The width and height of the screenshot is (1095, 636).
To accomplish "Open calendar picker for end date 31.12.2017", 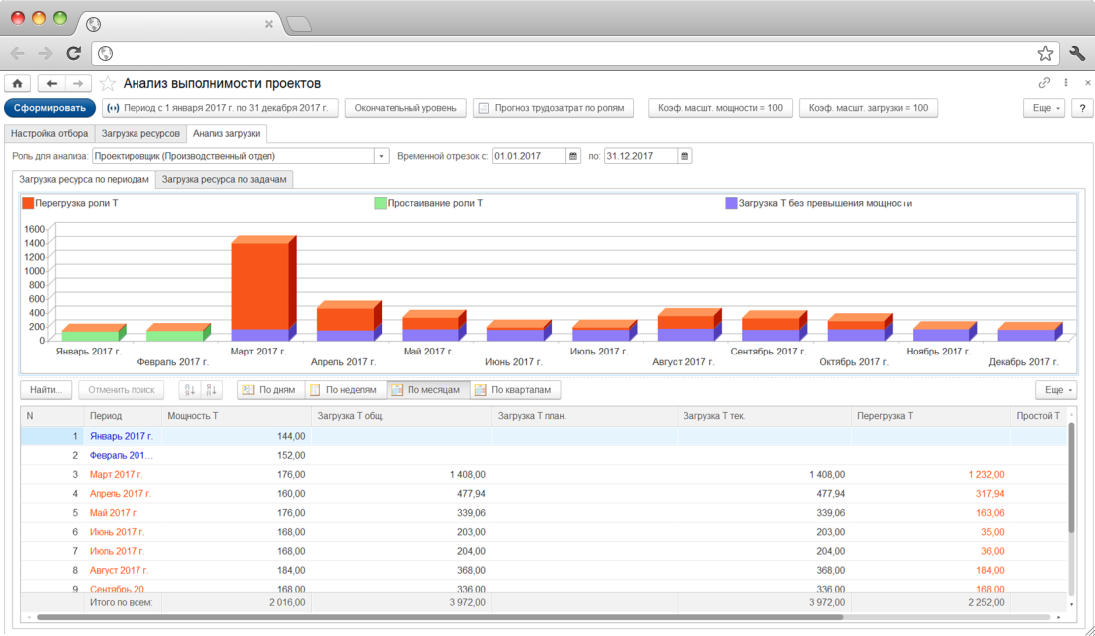I will click(684, 156).
